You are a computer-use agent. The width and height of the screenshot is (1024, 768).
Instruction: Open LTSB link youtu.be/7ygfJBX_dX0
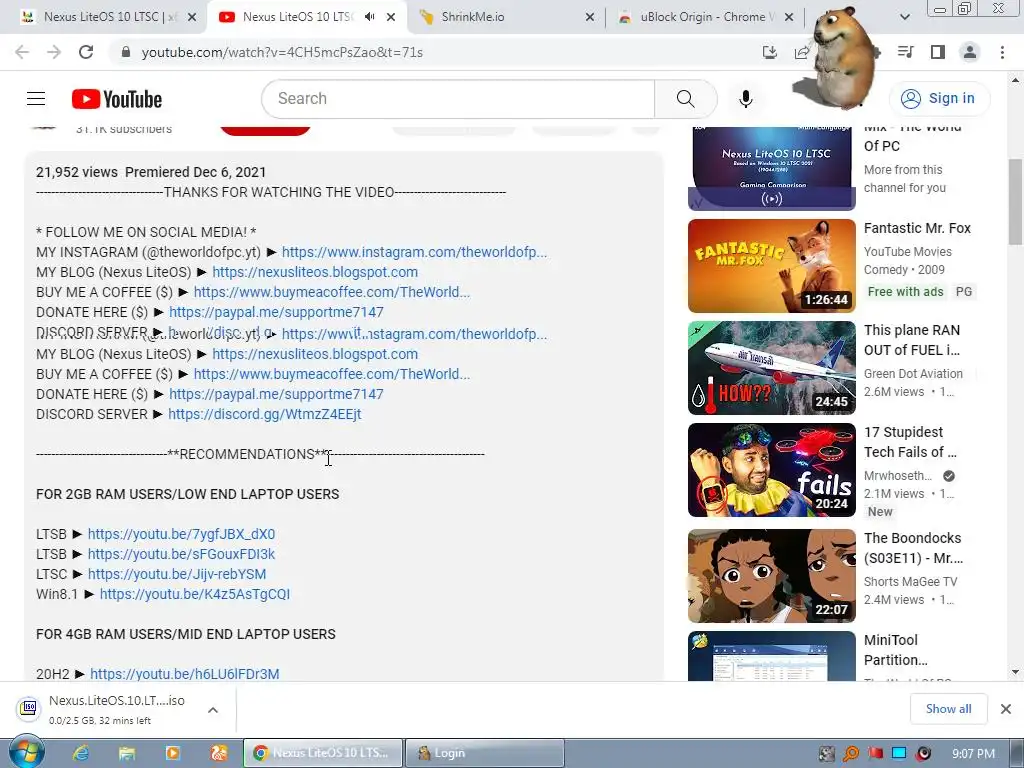pos(181,534)
